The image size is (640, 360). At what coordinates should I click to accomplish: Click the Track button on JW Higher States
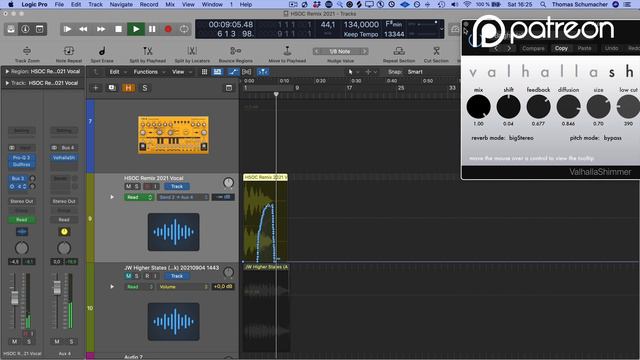(177, 276)
